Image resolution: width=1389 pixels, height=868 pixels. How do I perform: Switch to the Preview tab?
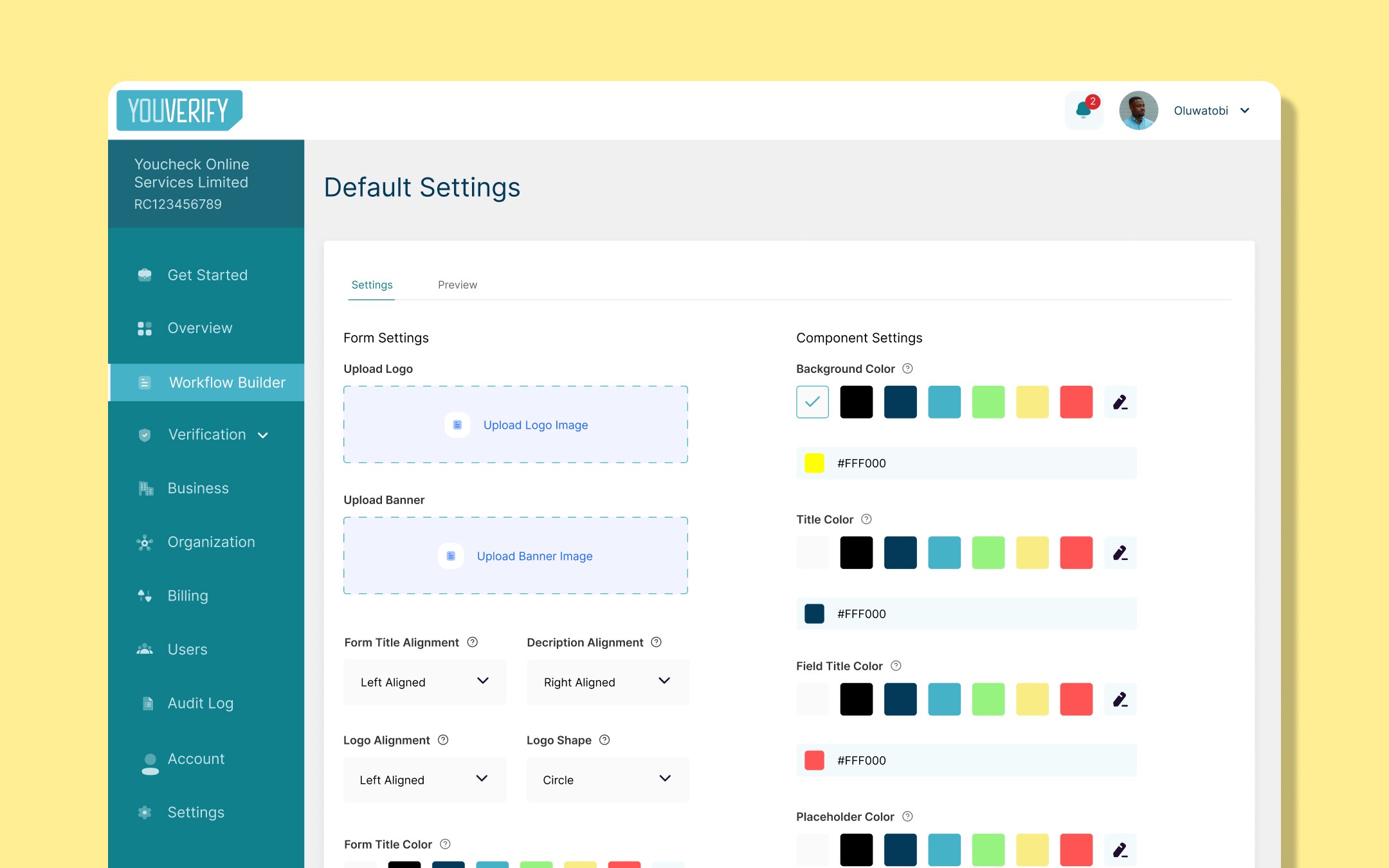(457, 285)
